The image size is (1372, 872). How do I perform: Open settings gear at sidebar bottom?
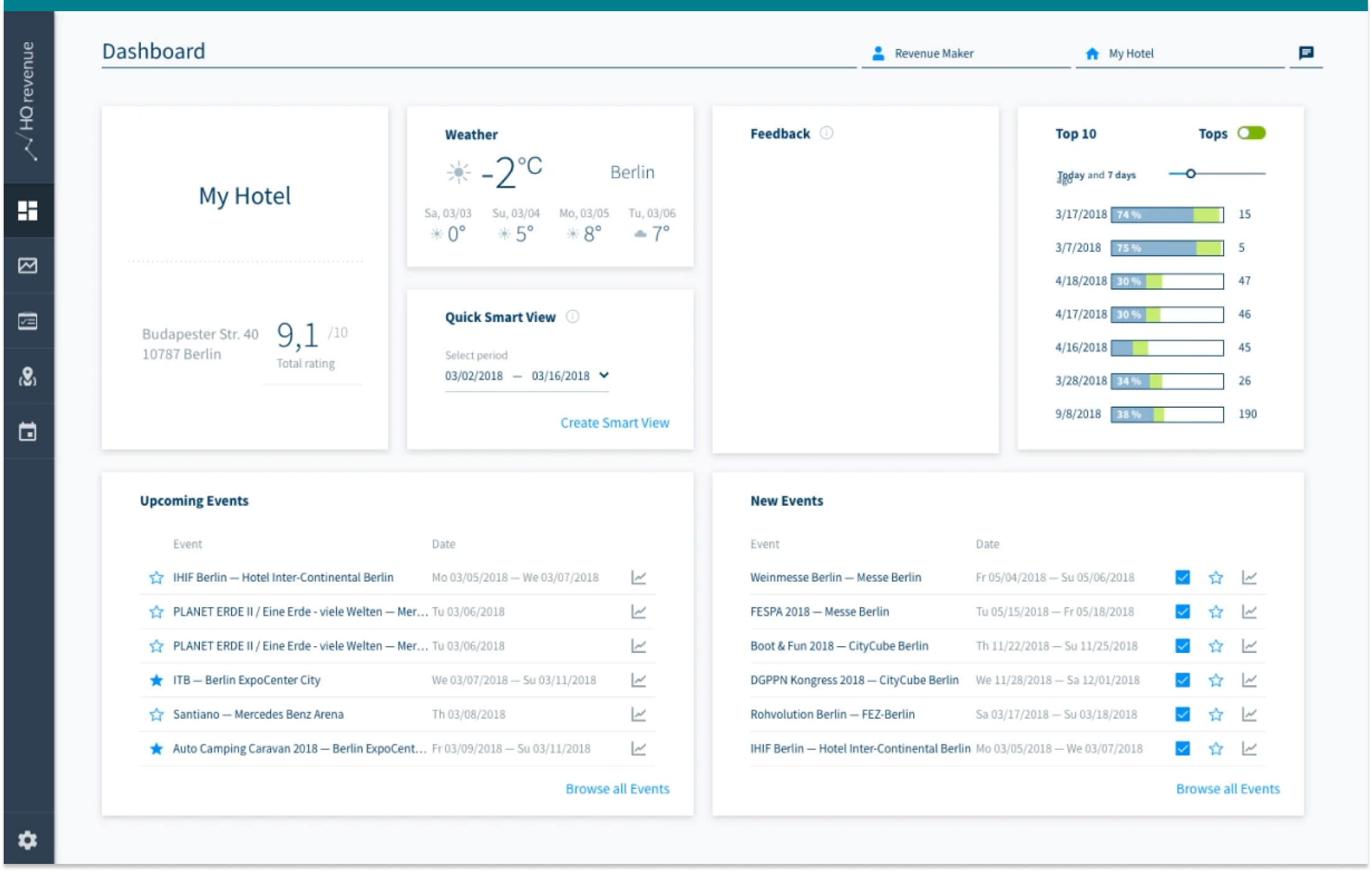tap(27, 840)
